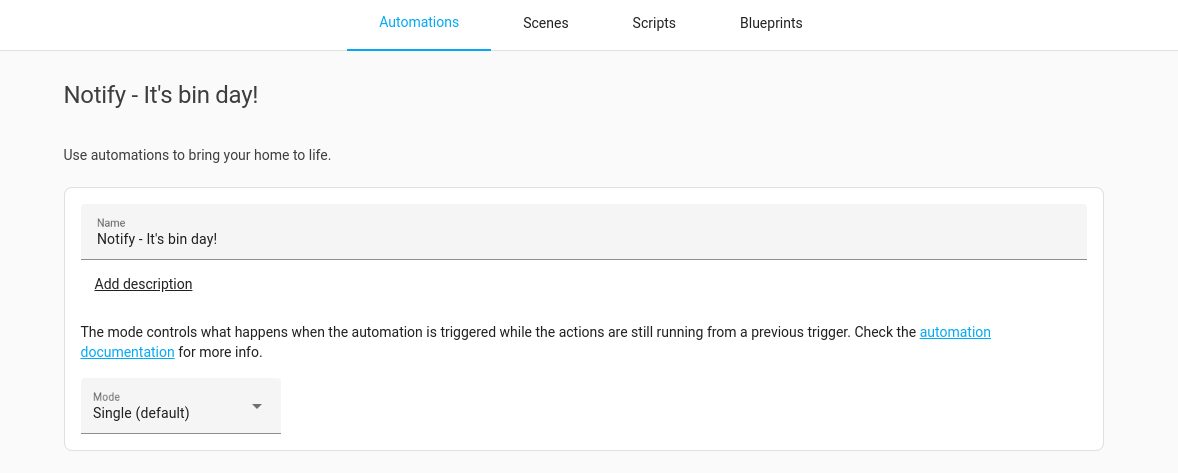Click empty space right of Mode dropdown
Viewport: 1178px width, 473px height.
650,406
